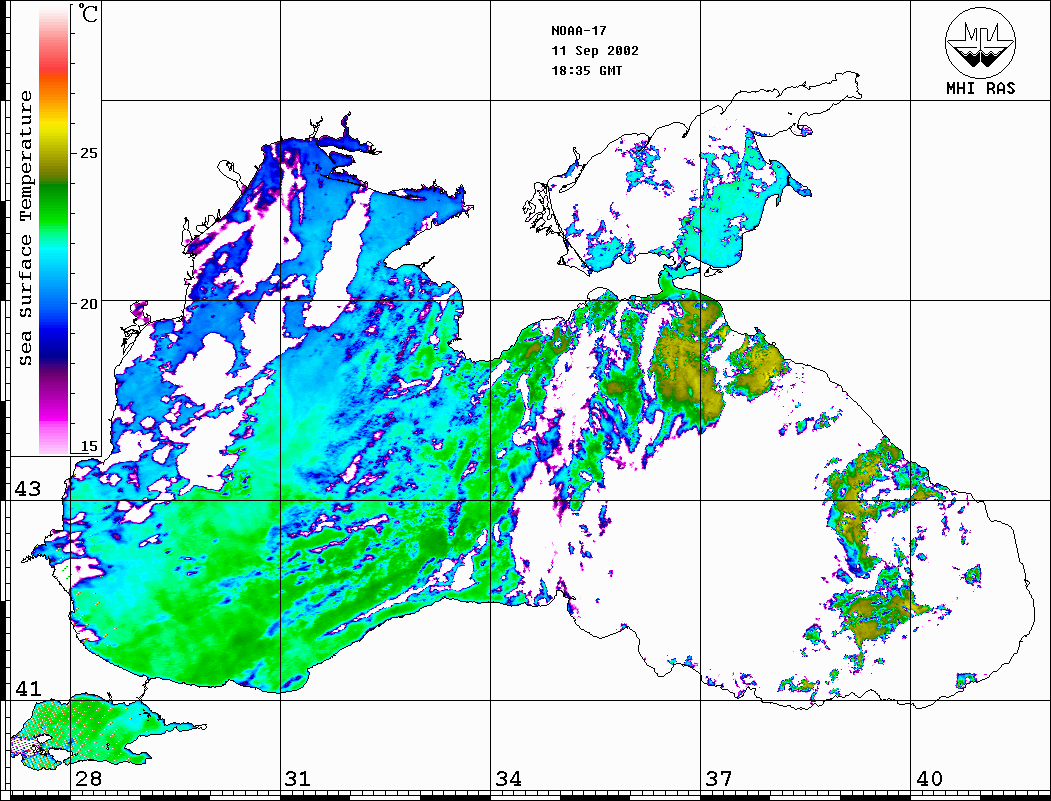This screenshot has width=1051, height=801.
Task: Click the '20' tick on color scale
Action: coord(88,304)
